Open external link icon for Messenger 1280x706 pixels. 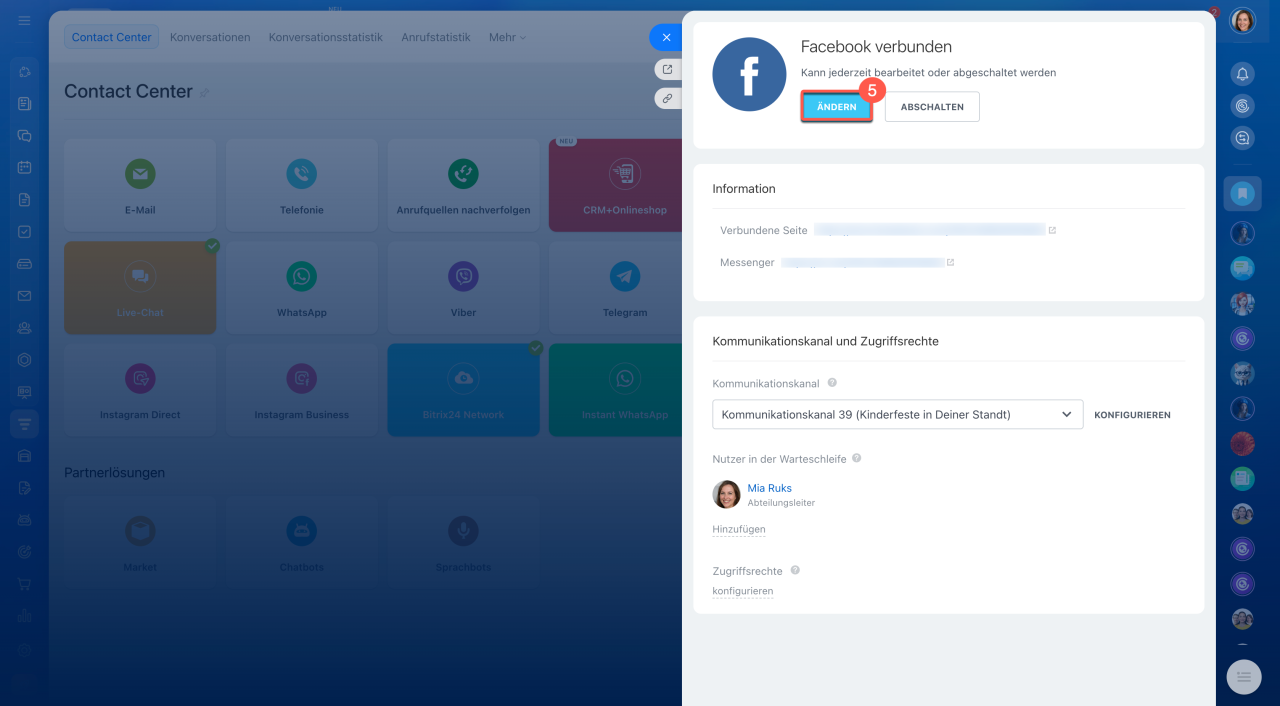[x=950, y=262]
